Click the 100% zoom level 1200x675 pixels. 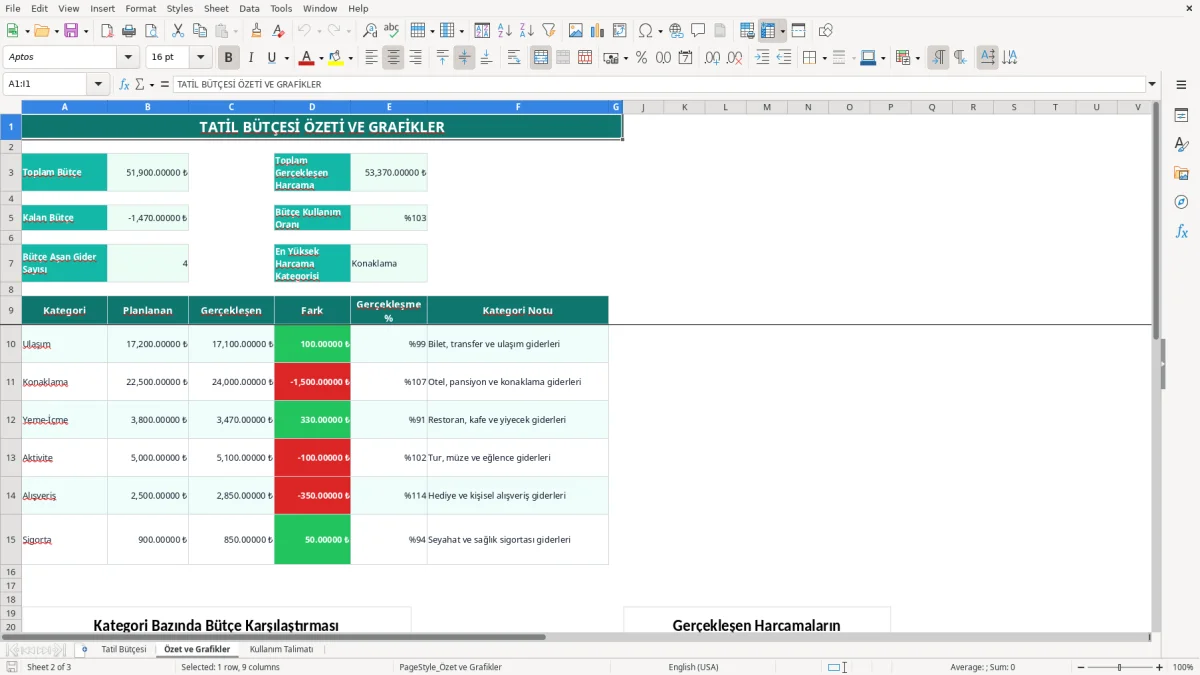point(1183,667)
